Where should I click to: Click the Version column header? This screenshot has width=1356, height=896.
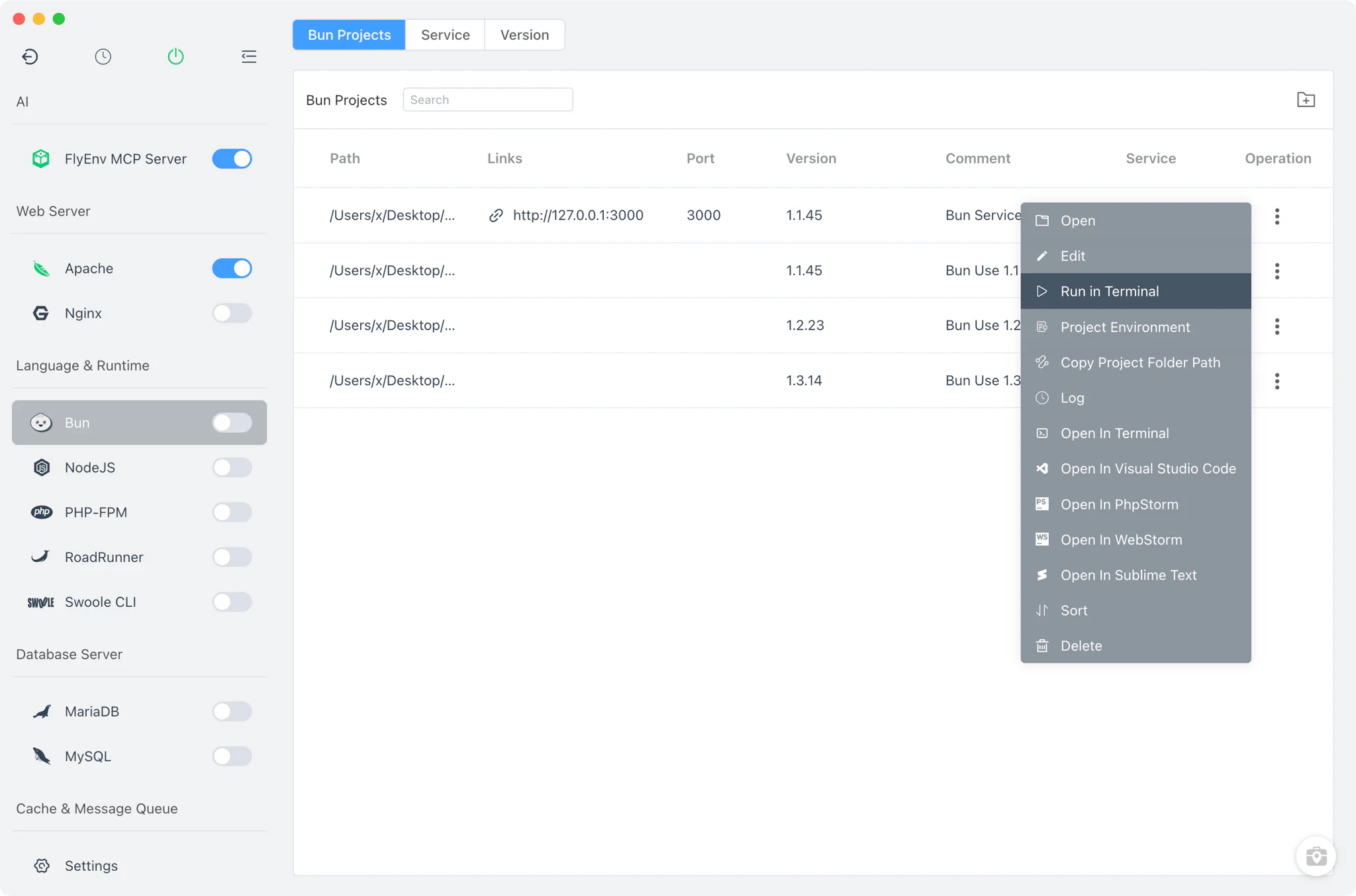click(x=811, y=158)
